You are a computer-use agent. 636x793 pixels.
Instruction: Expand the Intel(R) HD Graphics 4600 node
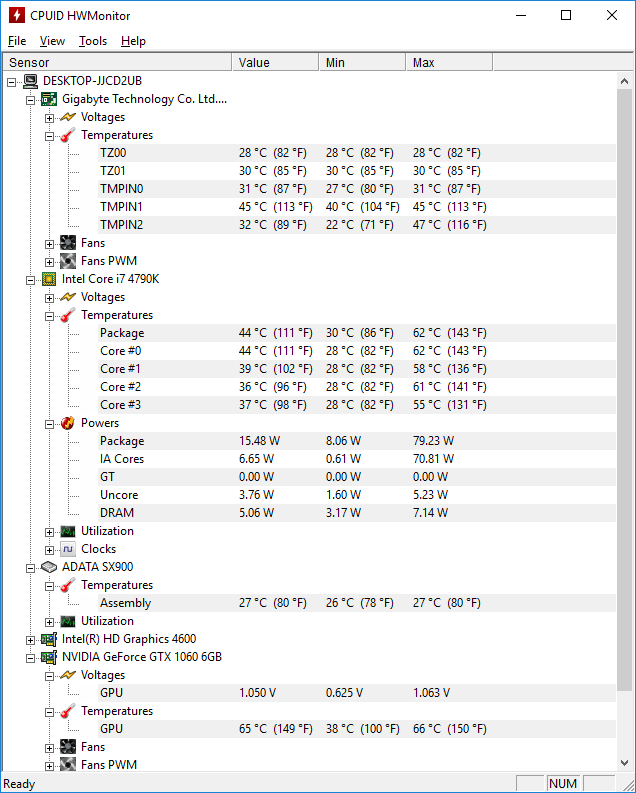pos(30,640)
